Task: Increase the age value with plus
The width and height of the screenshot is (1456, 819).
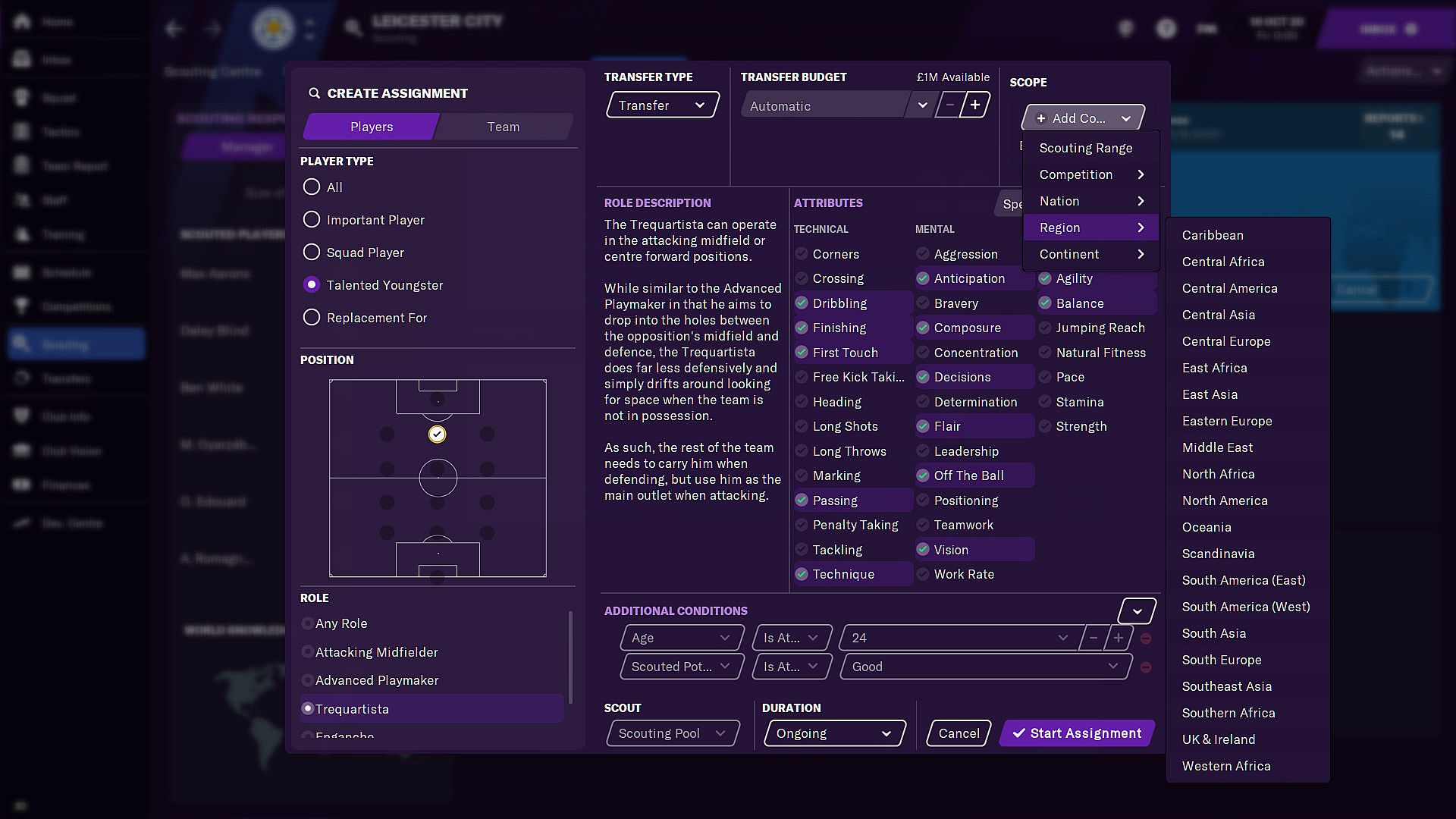Action: 1119,638
